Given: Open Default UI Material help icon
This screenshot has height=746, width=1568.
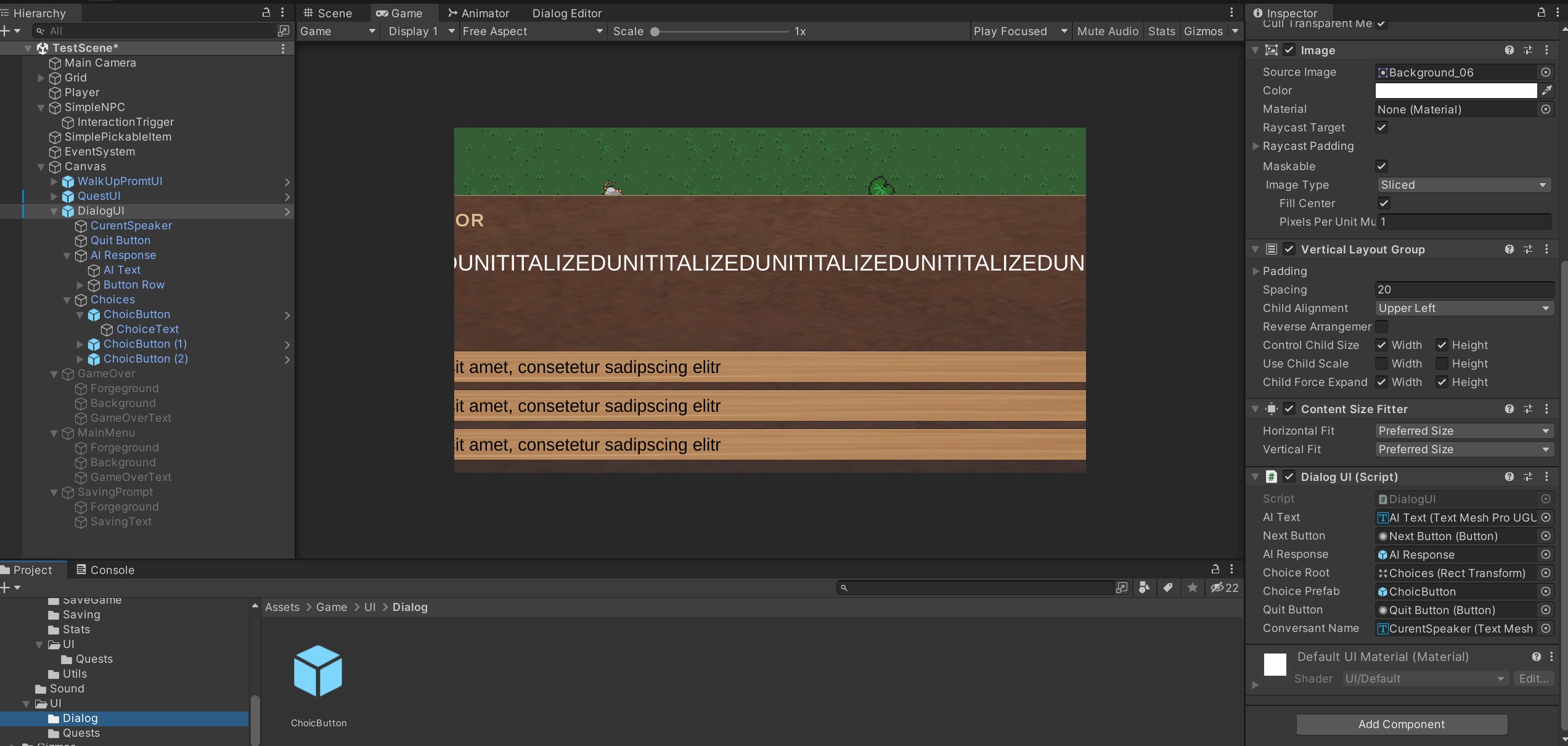Looking at the screenshot, I should (x=1536, y=657).
